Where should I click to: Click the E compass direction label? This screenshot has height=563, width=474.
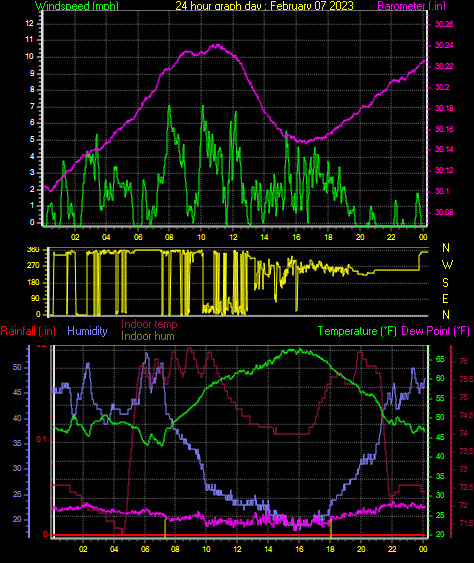[445, 299]
